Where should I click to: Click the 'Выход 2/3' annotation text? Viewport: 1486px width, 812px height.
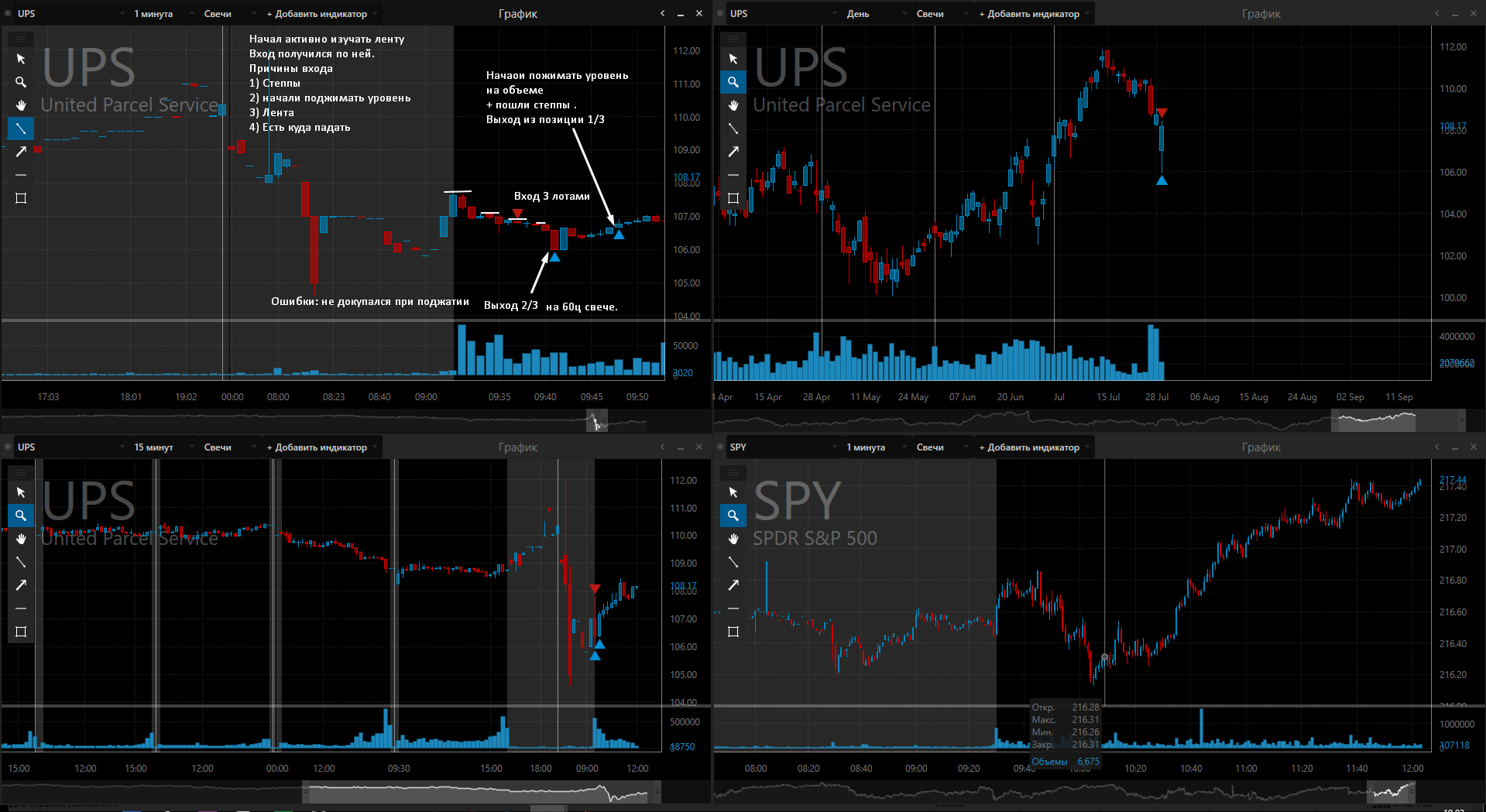pos(511,305)
